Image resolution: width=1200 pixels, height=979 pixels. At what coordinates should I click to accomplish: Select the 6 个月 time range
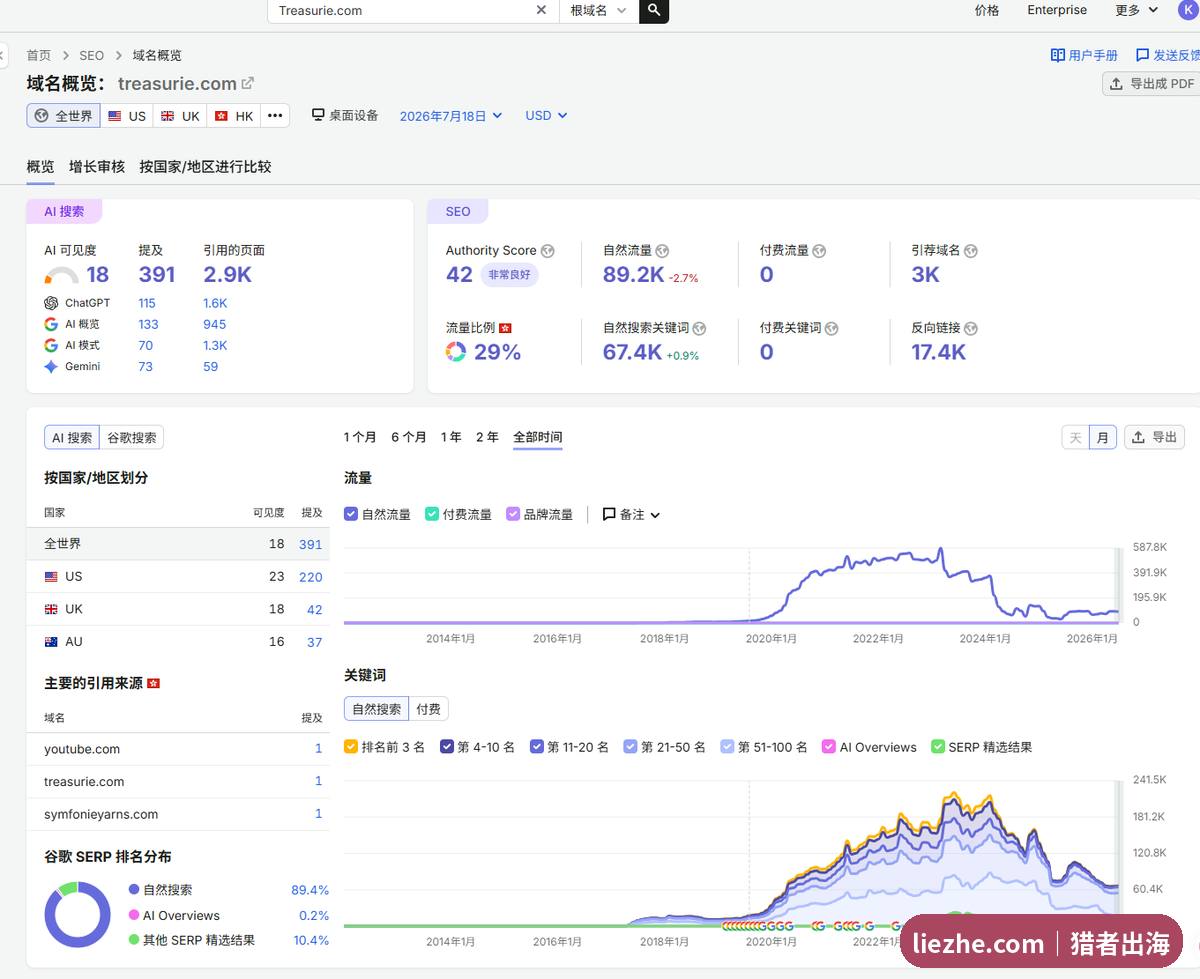click(409, 437)
